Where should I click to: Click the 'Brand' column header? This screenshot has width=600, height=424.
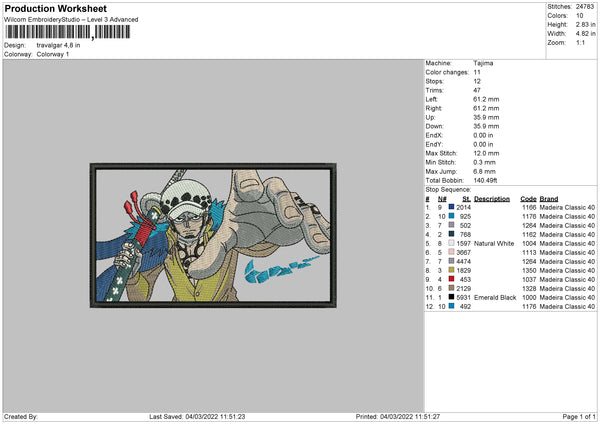(549, 199)
